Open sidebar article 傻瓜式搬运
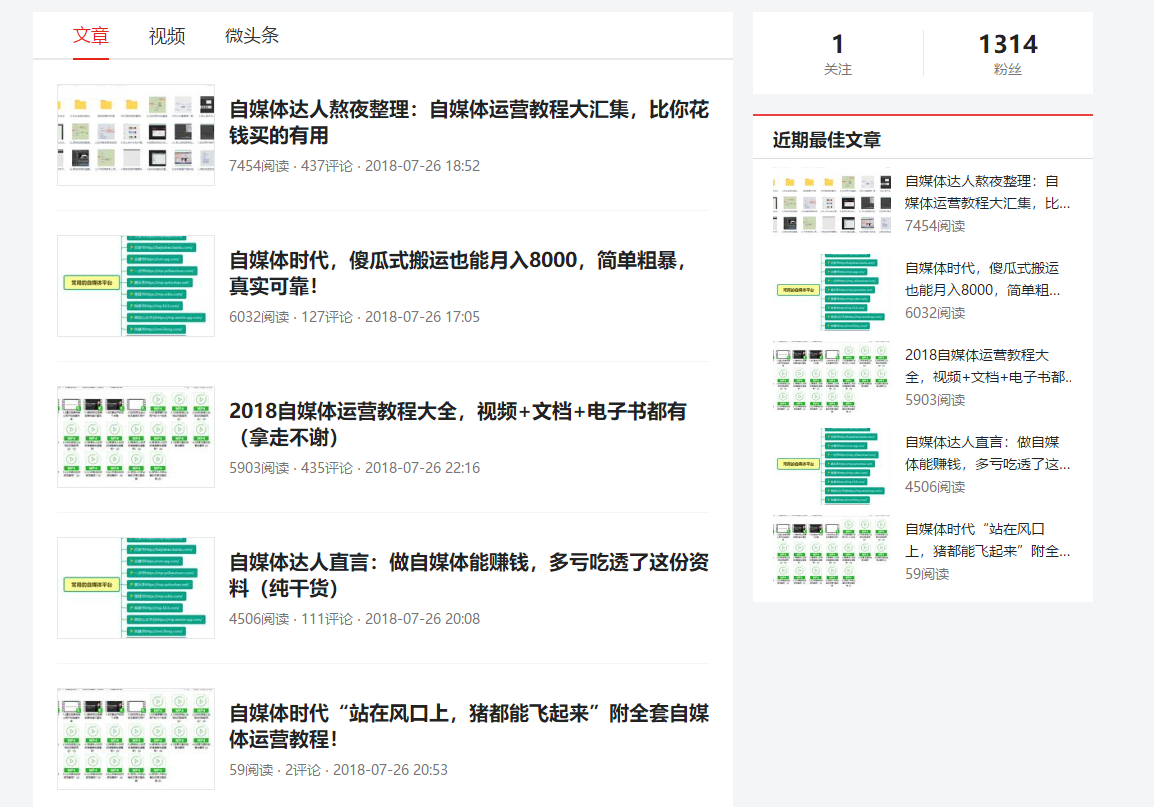 click(x=983, y=279)
